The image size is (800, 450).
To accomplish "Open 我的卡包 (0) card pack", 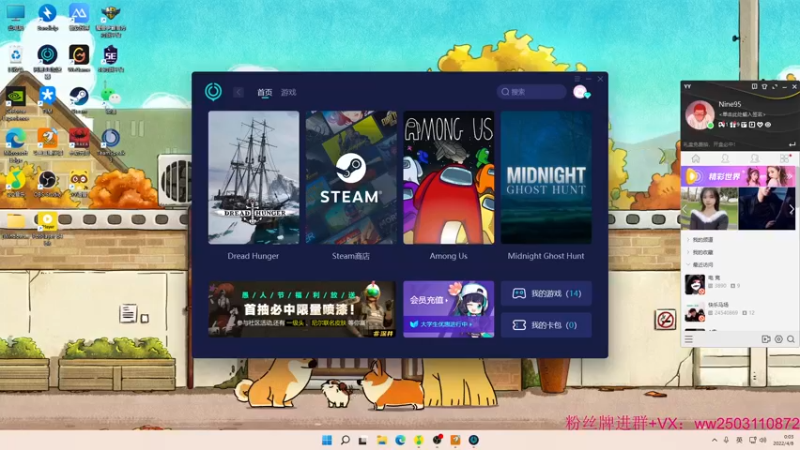I will (x=546, y=325).
